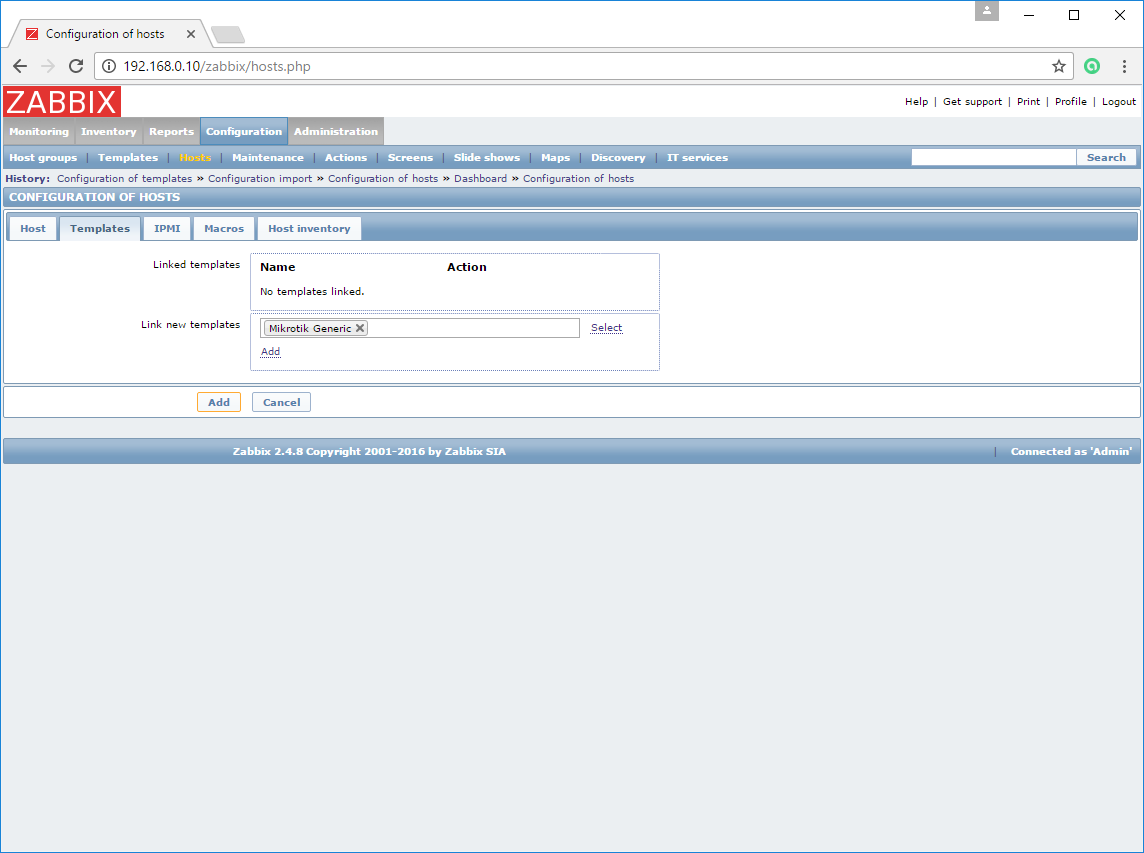Click the Search button
The width and height of the screenshot is (1144, 853).
tap(1106, 158)
